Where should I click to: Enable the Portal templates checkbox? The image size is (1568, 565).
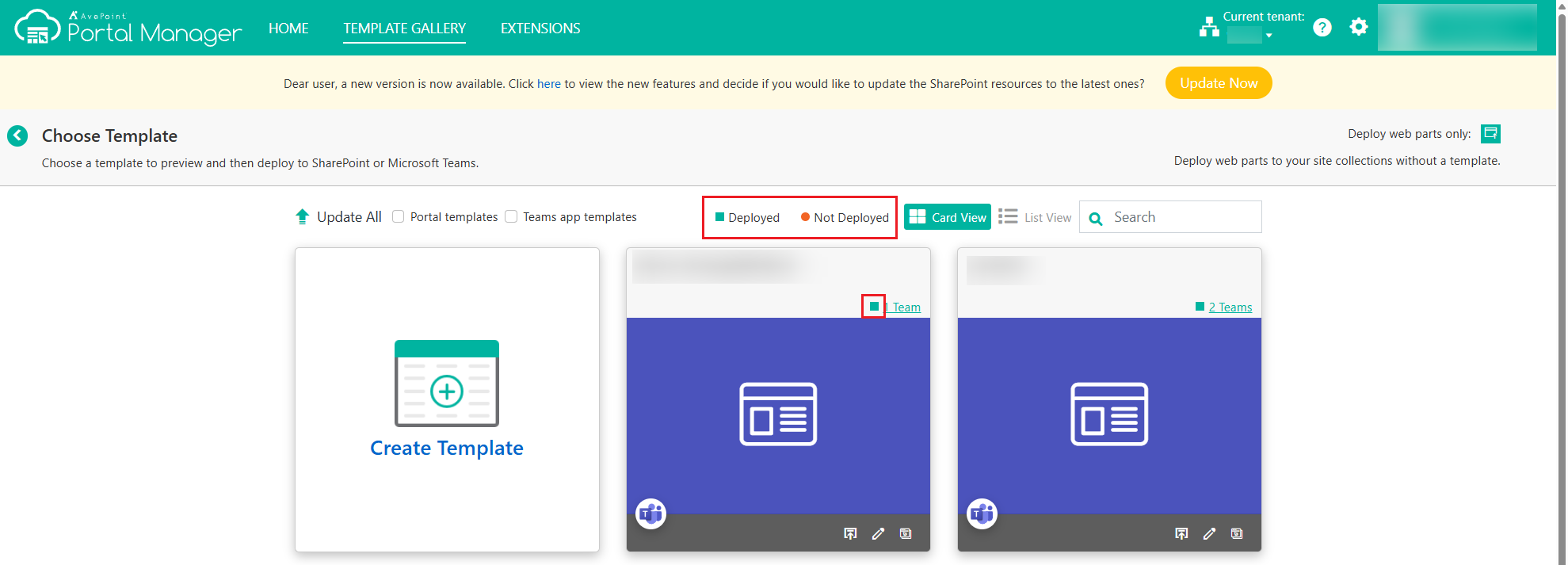click(399, 216)
